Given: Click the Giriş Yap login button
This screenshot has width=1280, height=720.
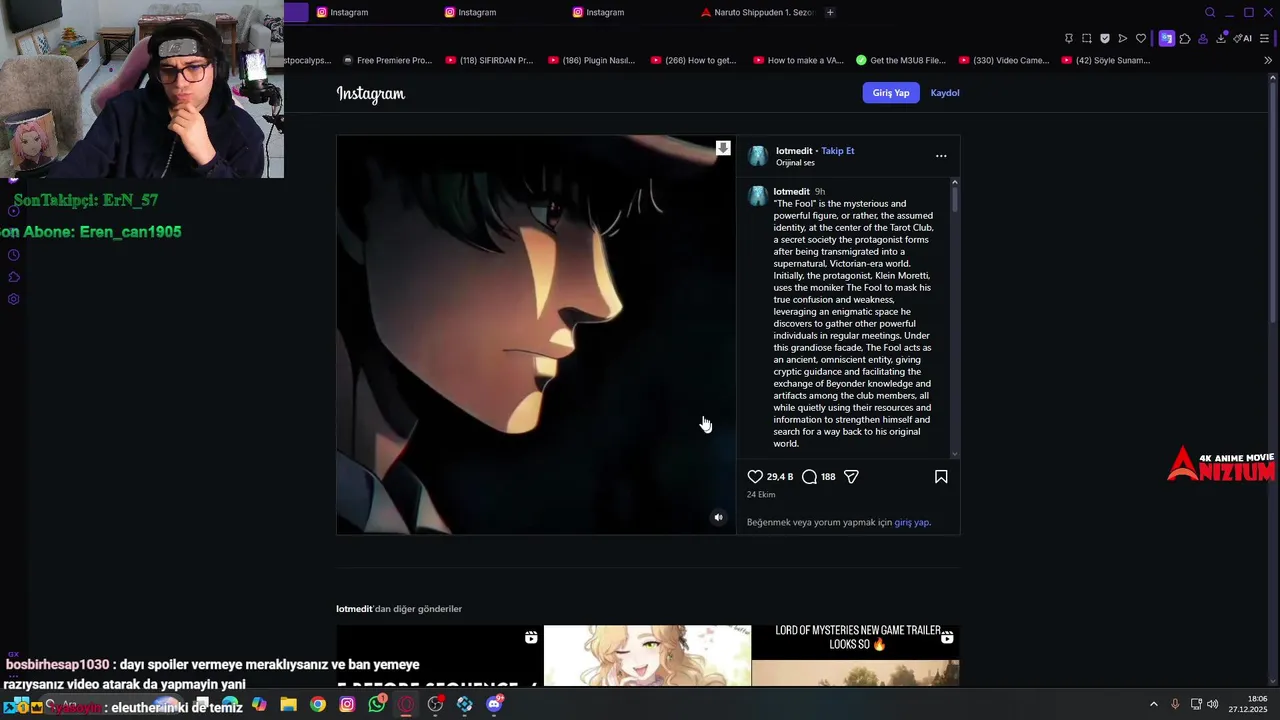Looking at the screenshot, I should (890, 93).
